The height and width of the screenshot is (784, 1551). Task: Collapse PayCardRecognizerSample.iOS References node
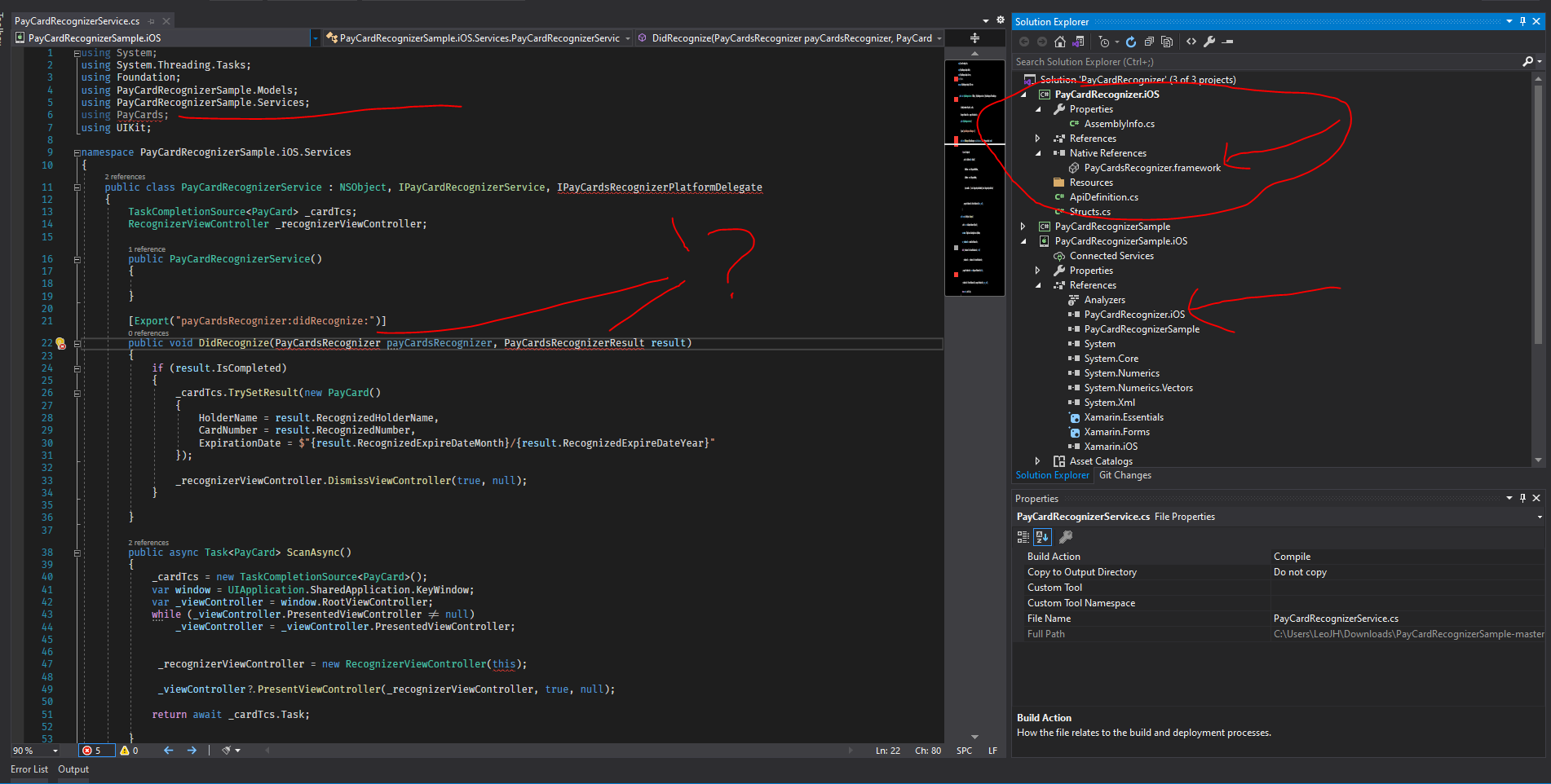(x=1038, y=285)
